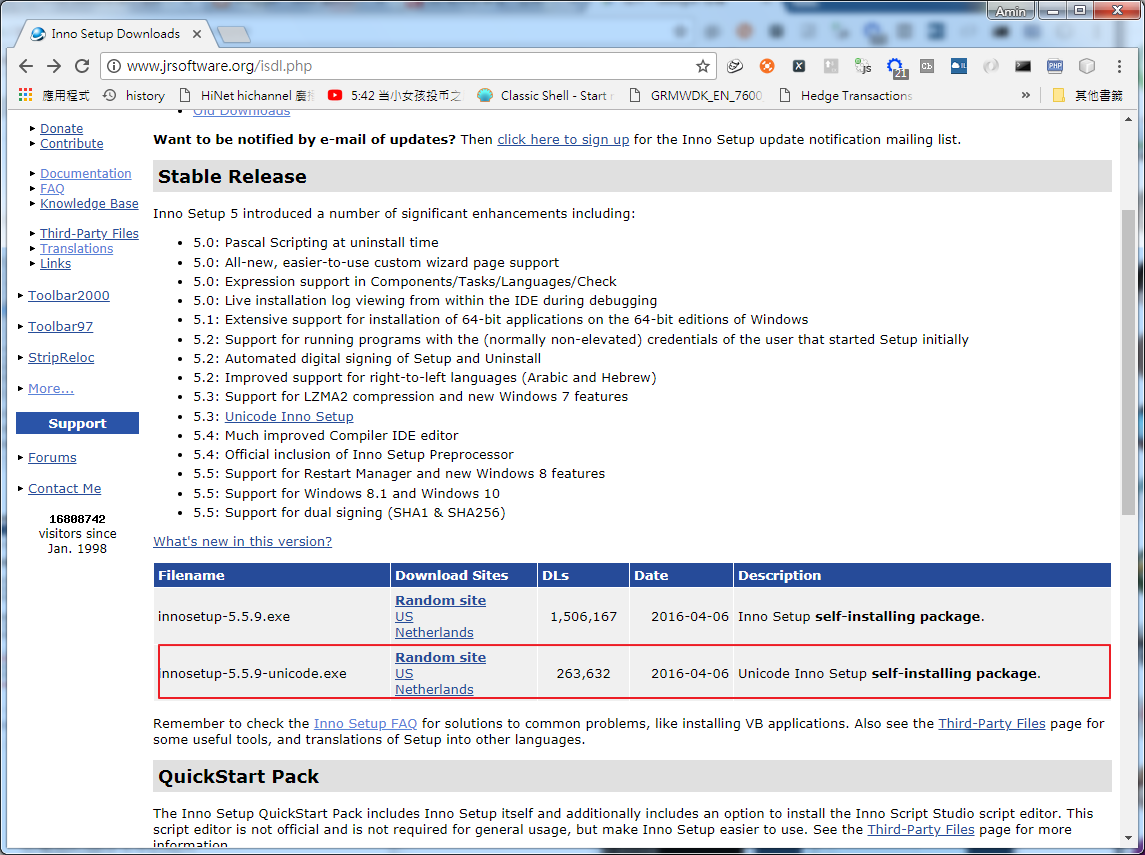This screenshot has width=1145, height=855.
Task: Click the Amin user profile button
Action: [1010, 11]
